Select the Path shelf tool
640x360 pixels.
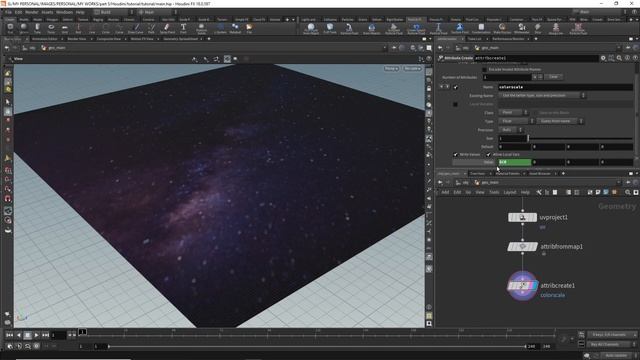(151, 28)
